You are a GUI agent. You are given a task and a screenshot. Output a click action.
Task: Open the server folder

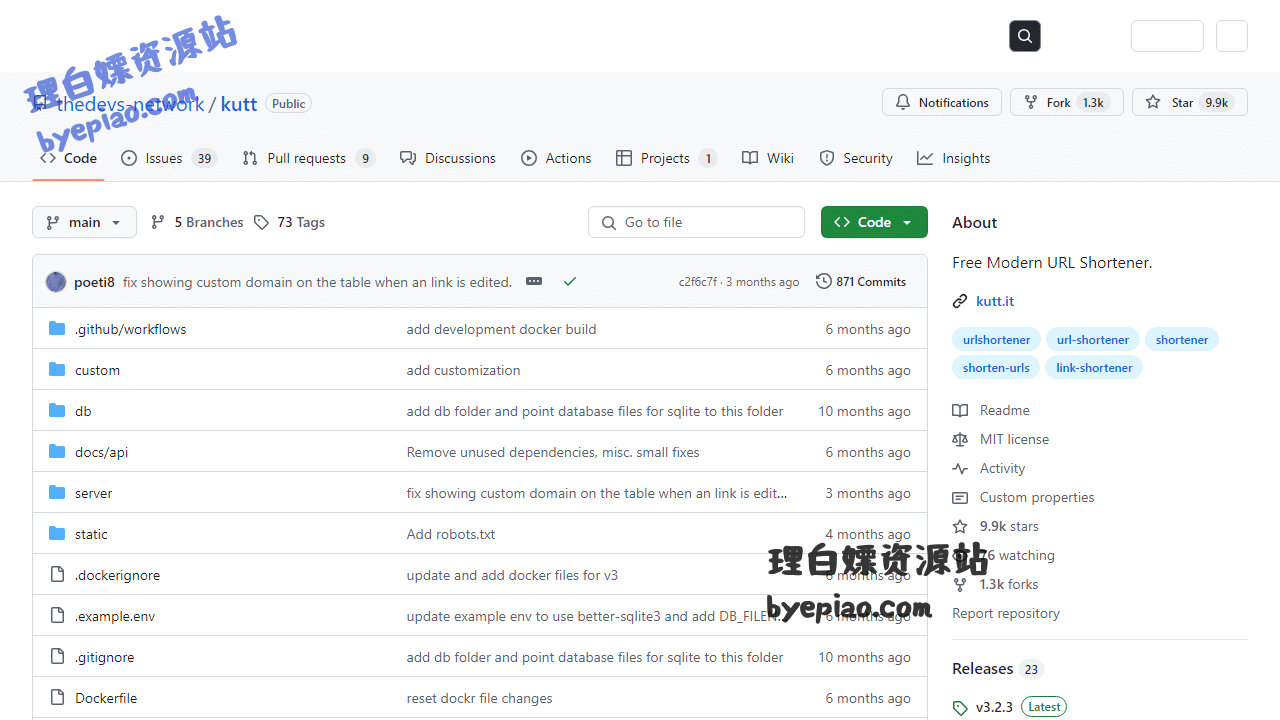point(93,493)
